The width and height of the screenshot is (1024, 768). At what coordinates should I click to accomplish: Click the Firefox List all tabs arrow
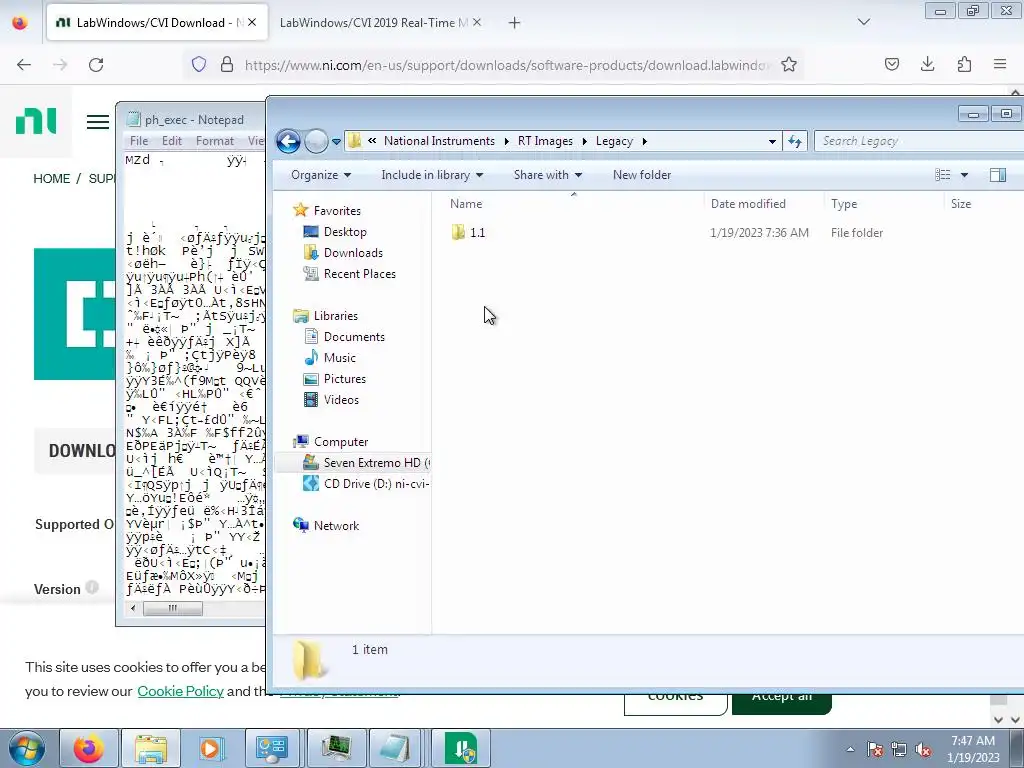pyautogui.click(x=863, y=22)
